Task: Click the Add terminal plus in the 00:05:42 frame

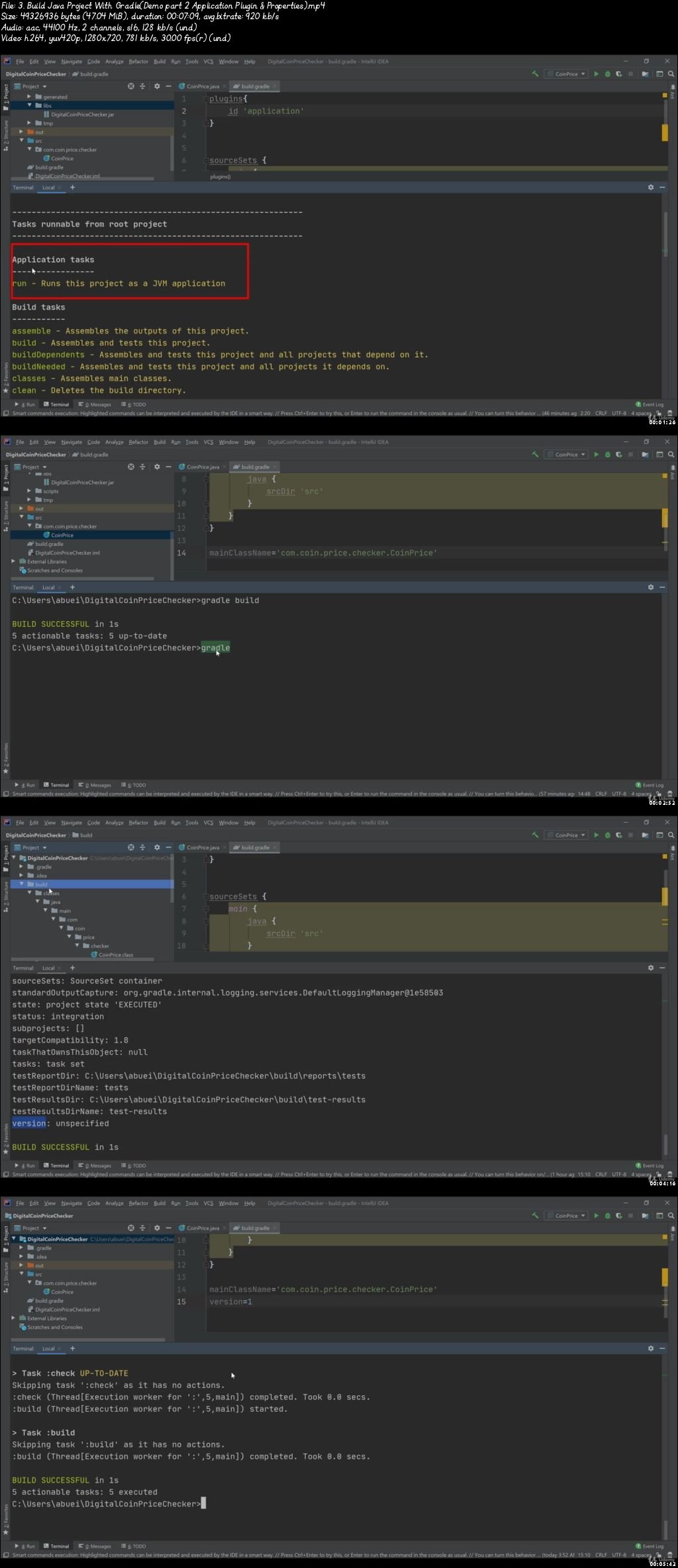Action: coord(72,1348)
